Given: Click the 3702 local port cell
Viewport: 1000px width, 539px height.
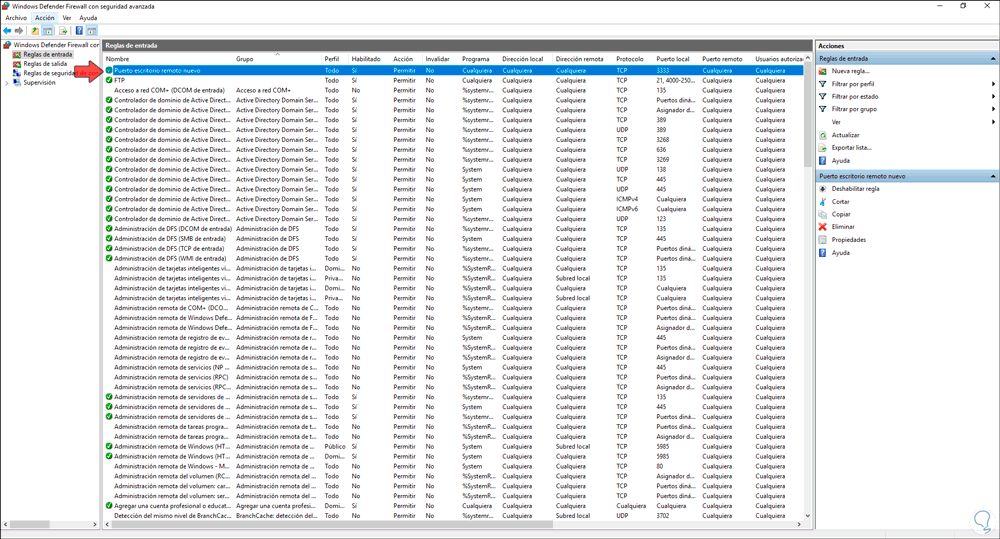Looking at the screenshot, I should click(x=663, y=515).
